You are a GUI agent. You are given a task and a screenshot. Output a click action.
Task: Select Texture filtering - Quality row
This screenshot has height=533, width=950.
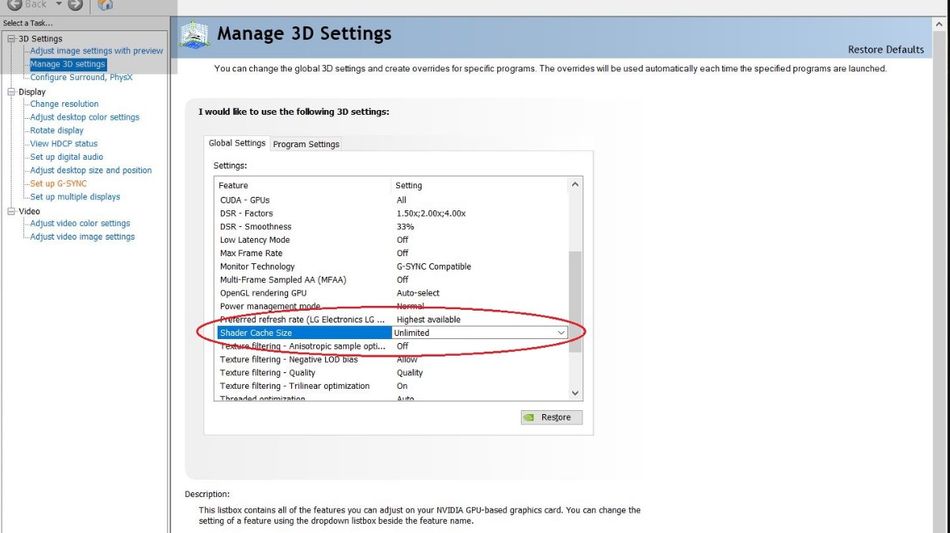[x=392, y=372]
